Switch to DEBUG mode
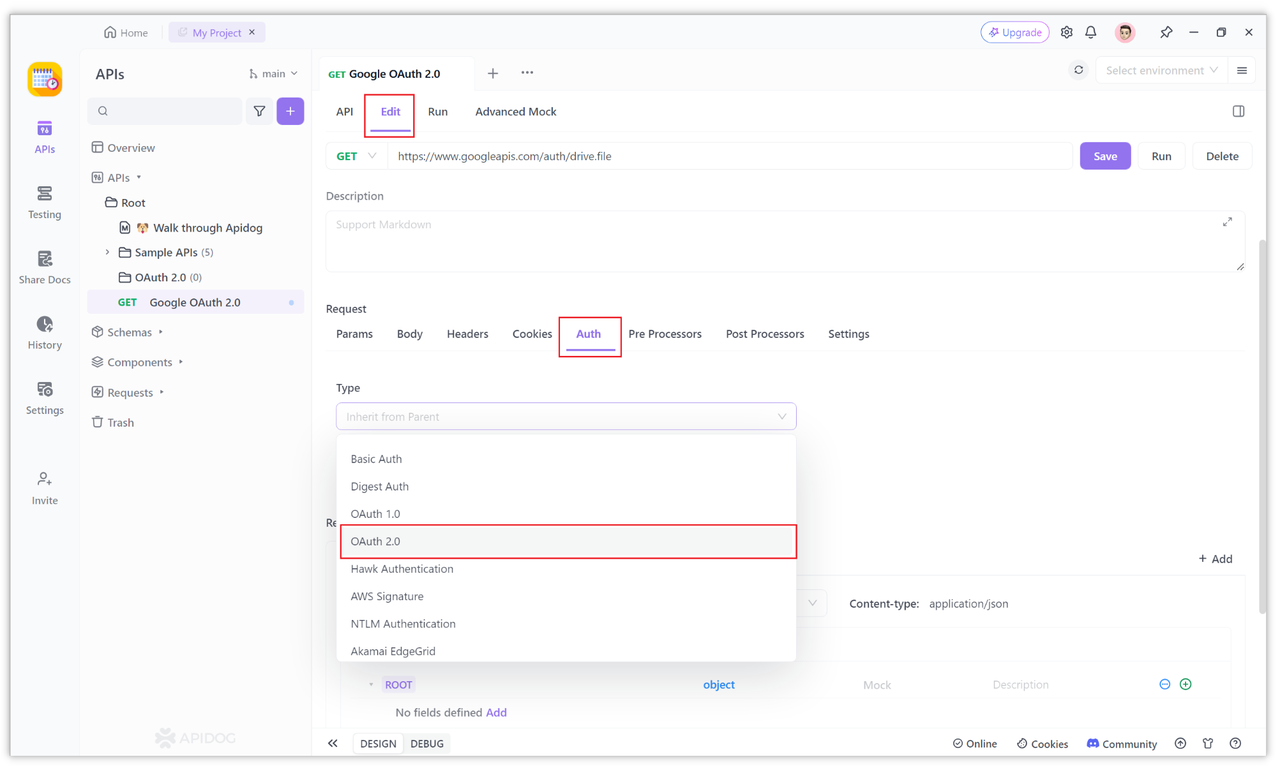The width and height of the screenshot is (1280, 766). (427, 743)
